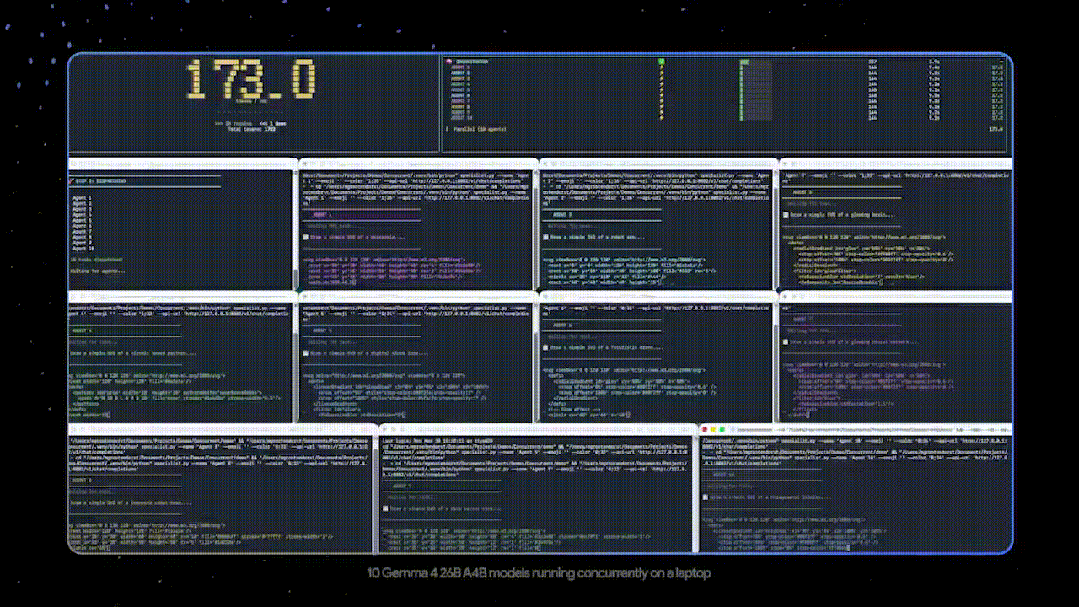Click the icon beside the robot arm prompt

coord(546,236)
